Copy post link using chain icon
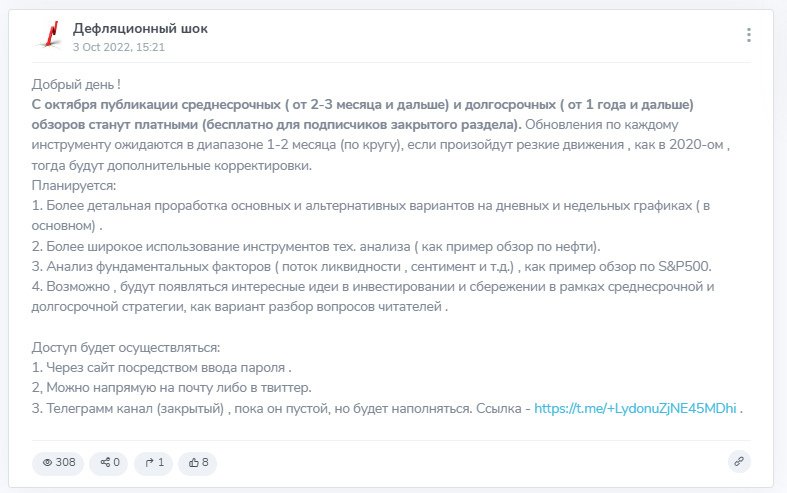 tap(739, 462)
